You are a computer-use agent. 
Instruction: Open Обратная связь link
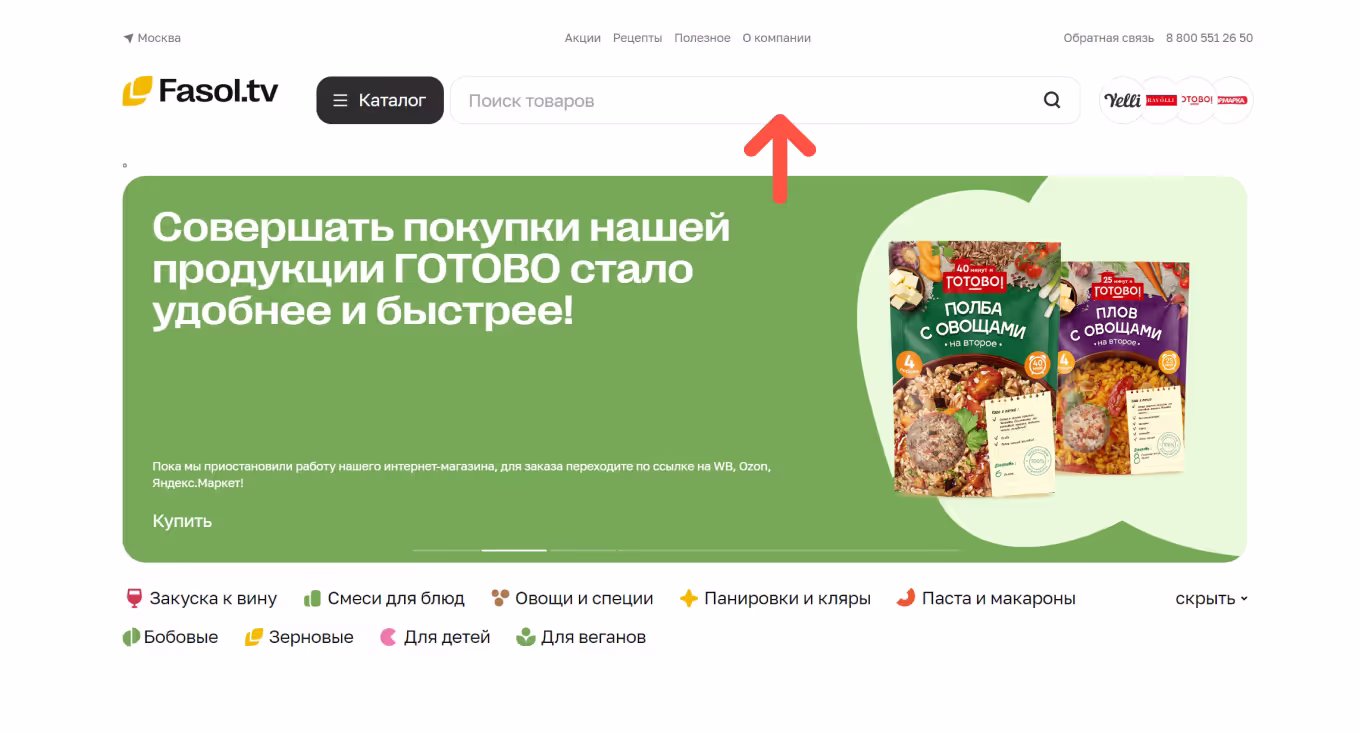pos(1109,38)
